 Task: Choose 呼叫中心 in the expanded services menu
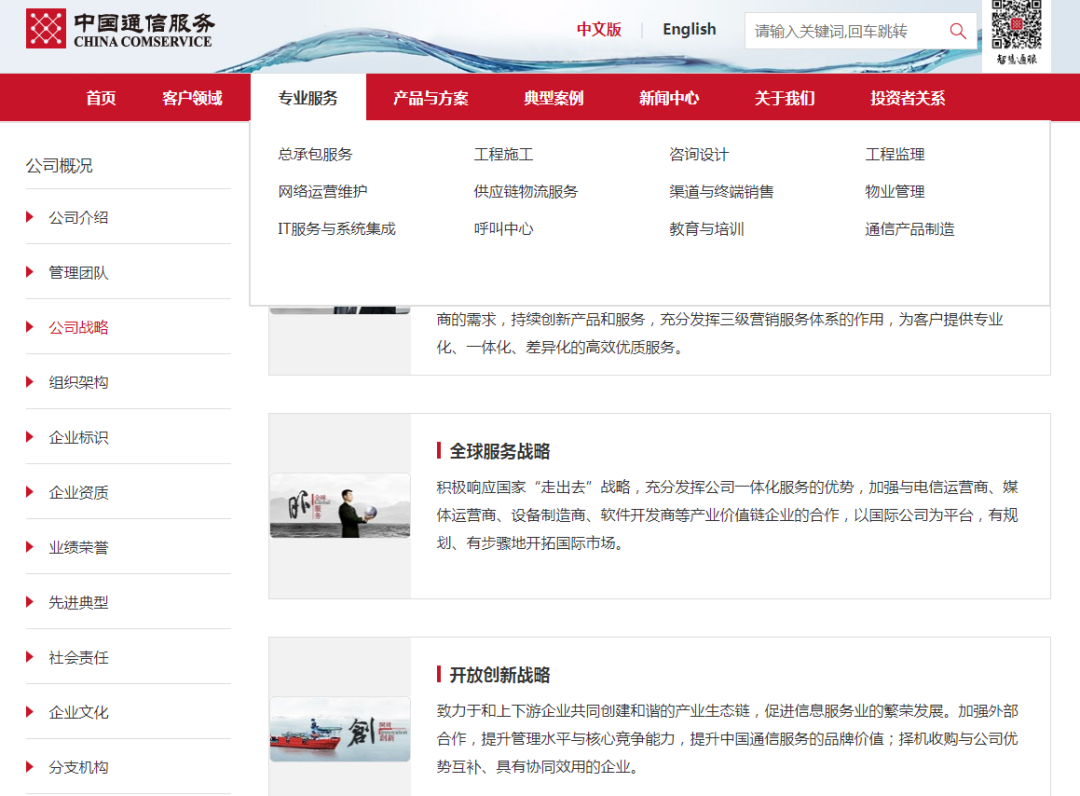(x=502, y=227)
